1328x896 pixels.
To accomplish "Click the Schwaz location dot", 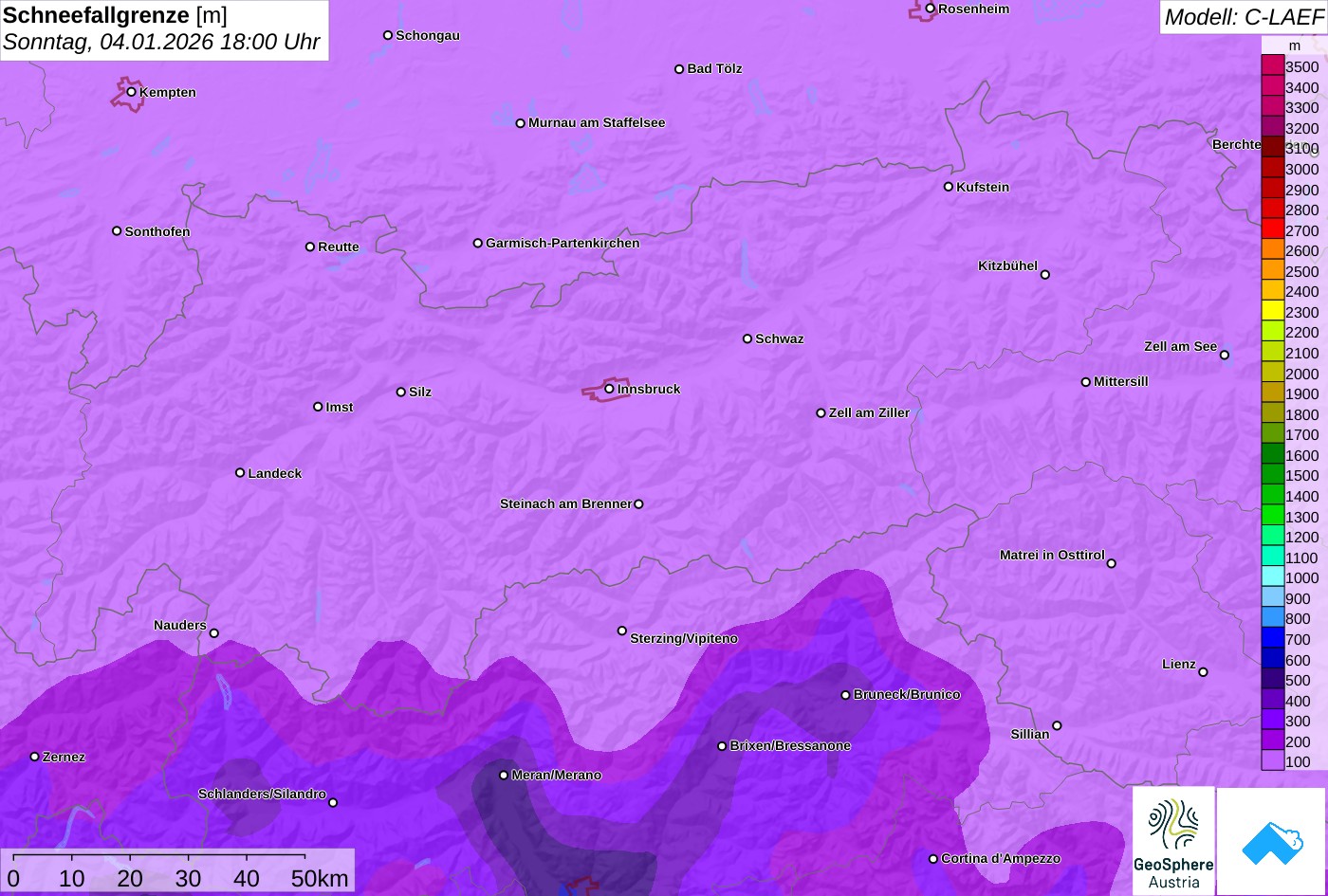I will click(x=747, y=338).
